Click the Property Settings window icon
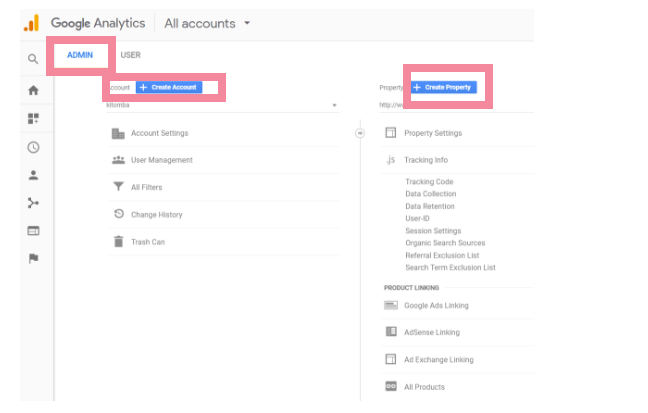 tap(391, 133)
